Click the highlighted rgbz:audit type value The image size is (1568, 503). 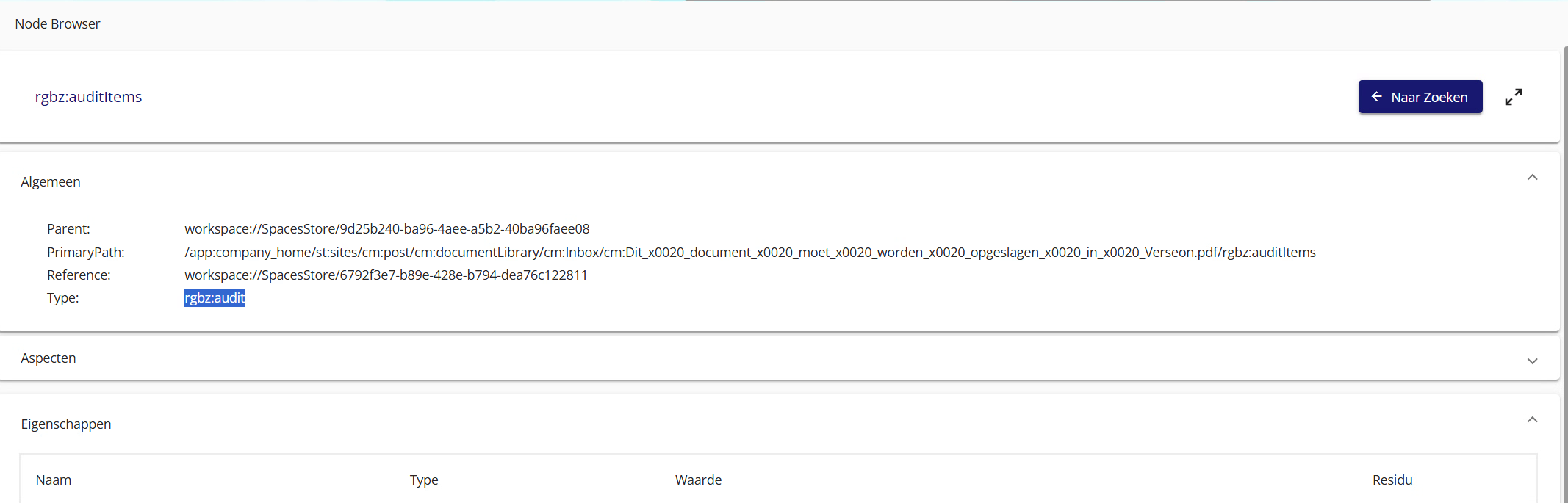tap(215, 298)
